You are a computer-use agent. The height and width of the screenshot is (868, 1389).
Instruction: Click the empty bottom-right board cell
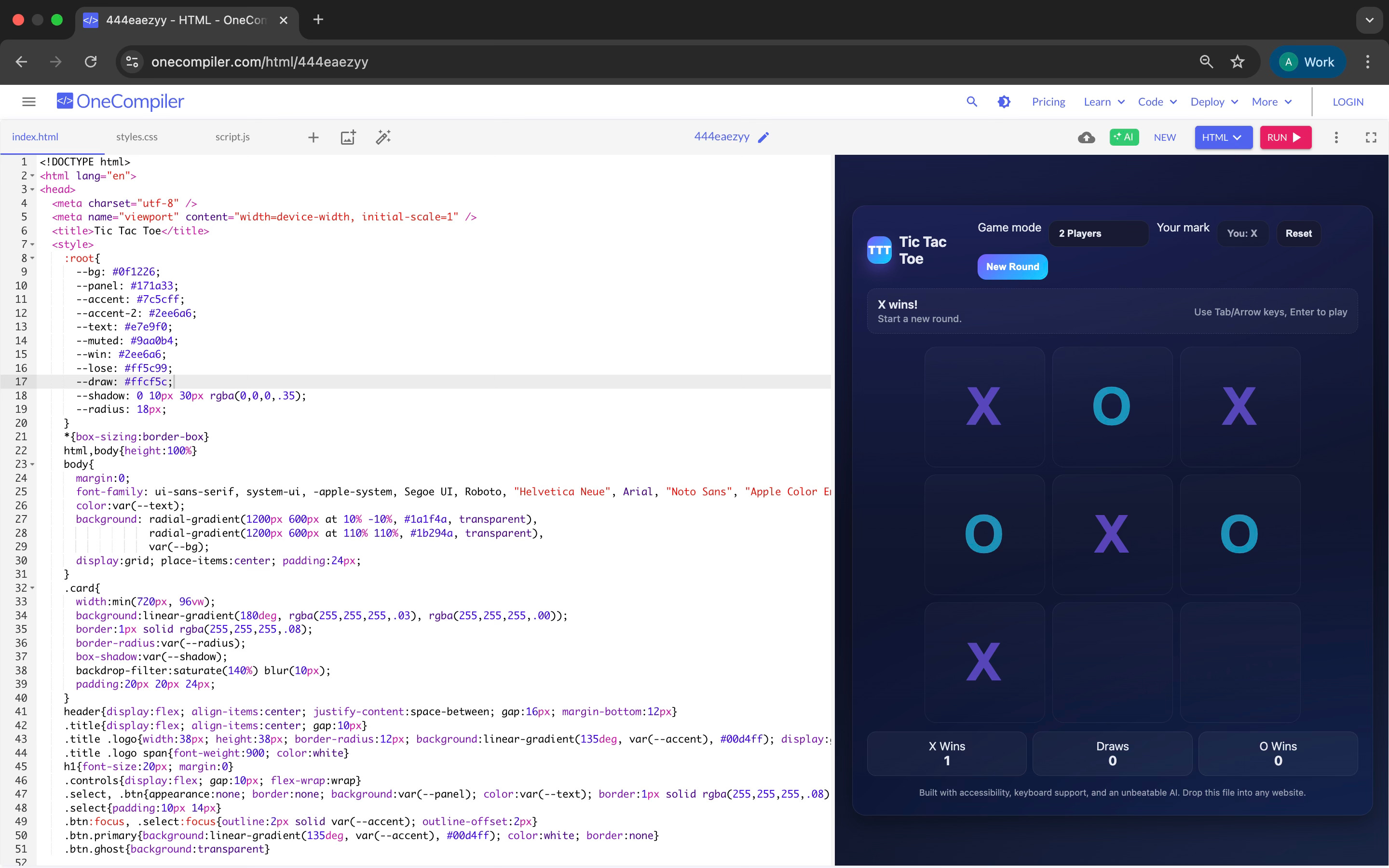coord(1240,662)
